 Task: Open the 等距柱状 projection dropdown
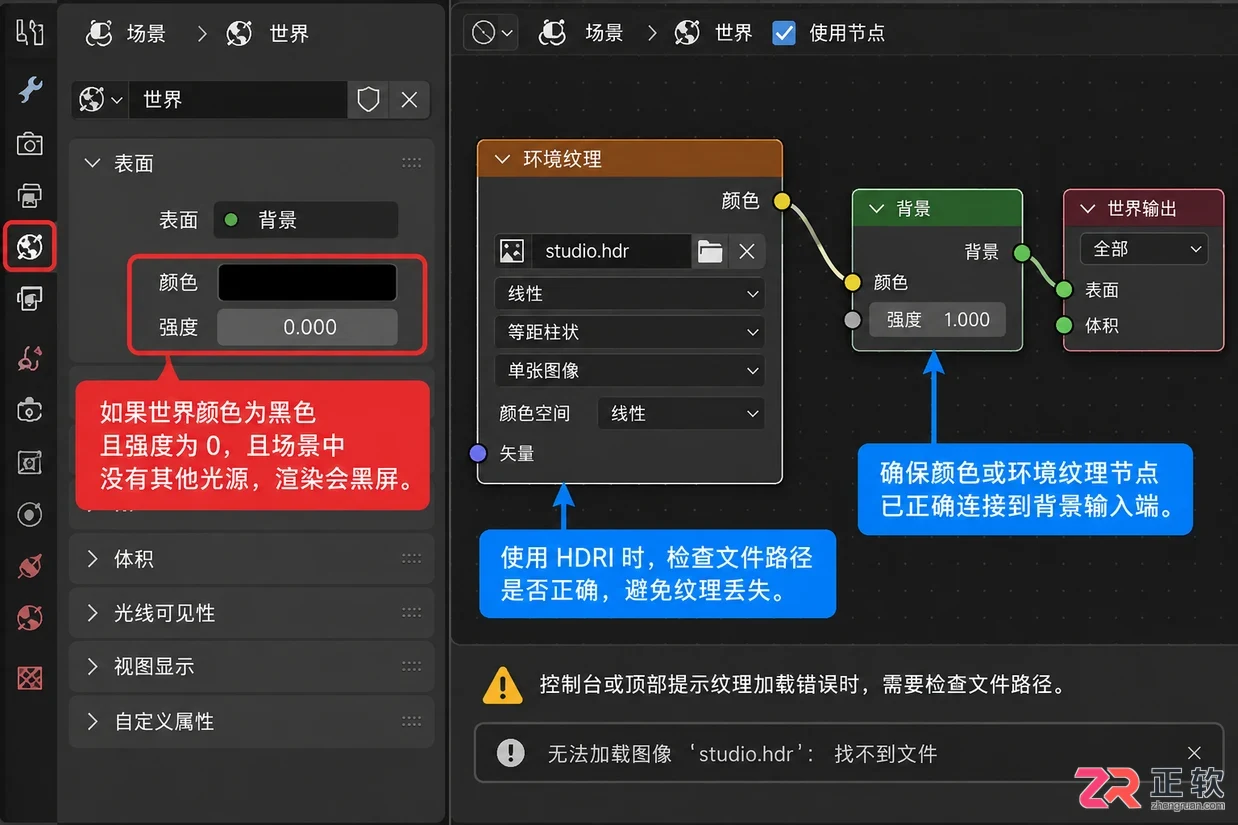tap(630, 332)
